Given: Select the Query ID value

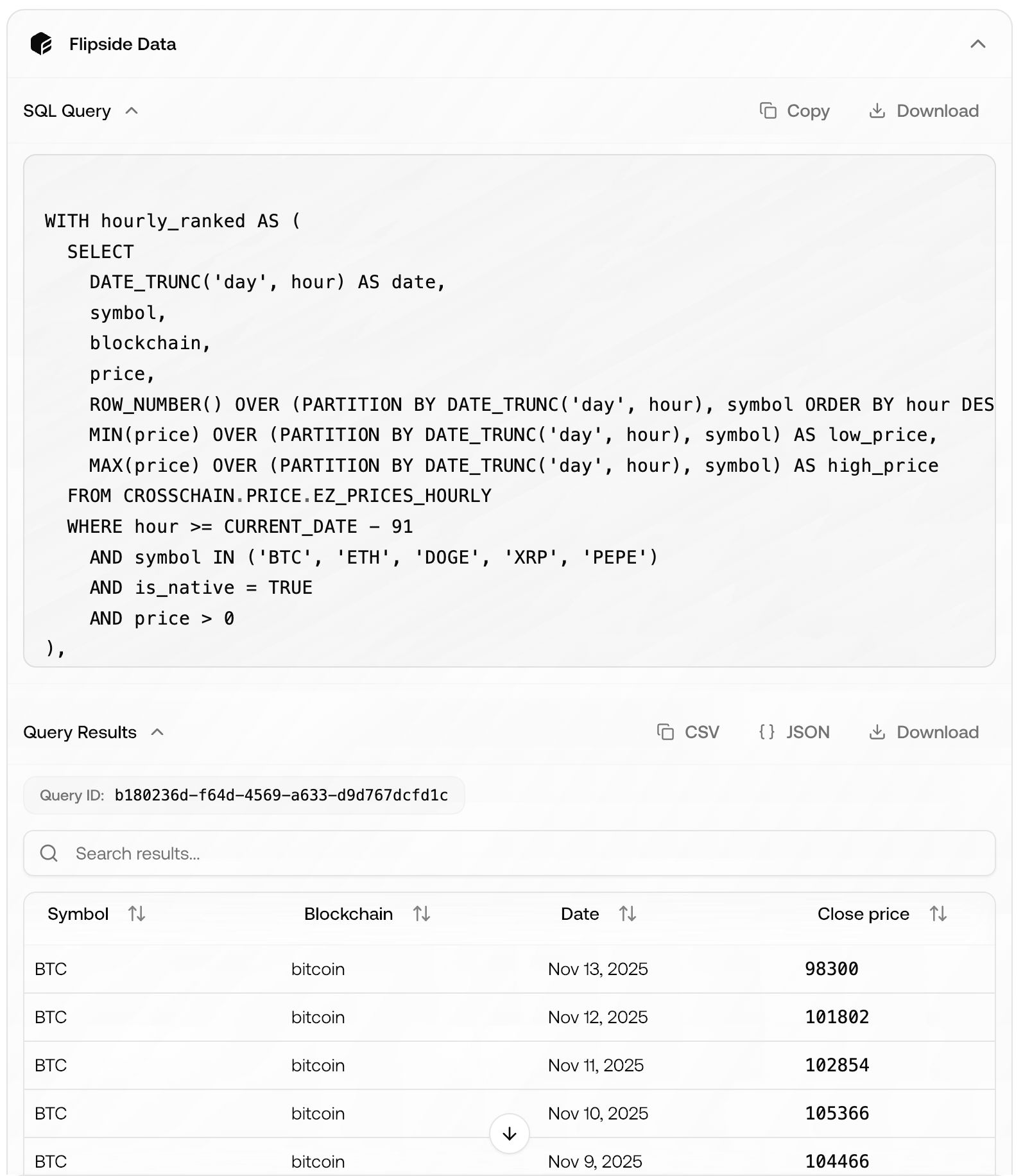Looking at the screenshot, I should [x=282, y=795].
